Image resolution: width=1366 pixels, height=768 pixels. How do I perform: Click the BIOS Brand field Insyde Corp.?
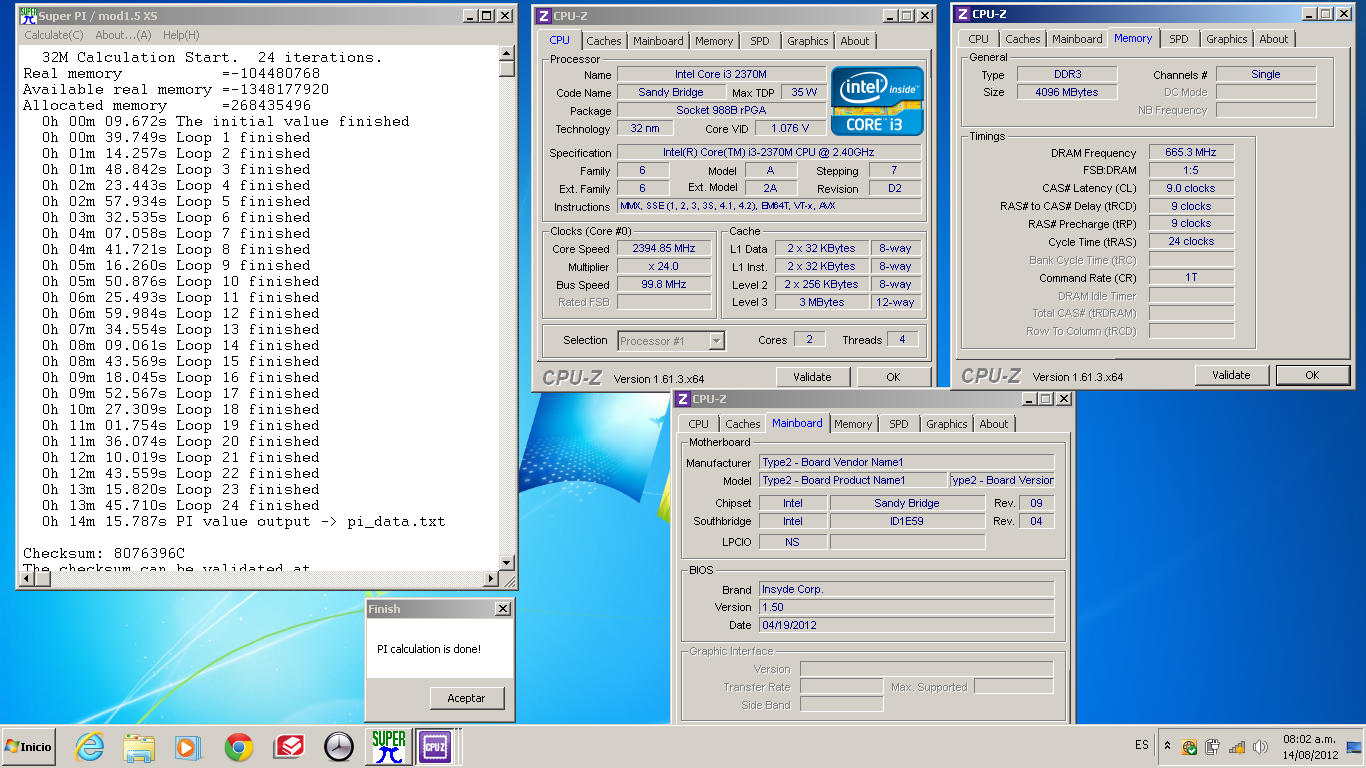[907, 589]
